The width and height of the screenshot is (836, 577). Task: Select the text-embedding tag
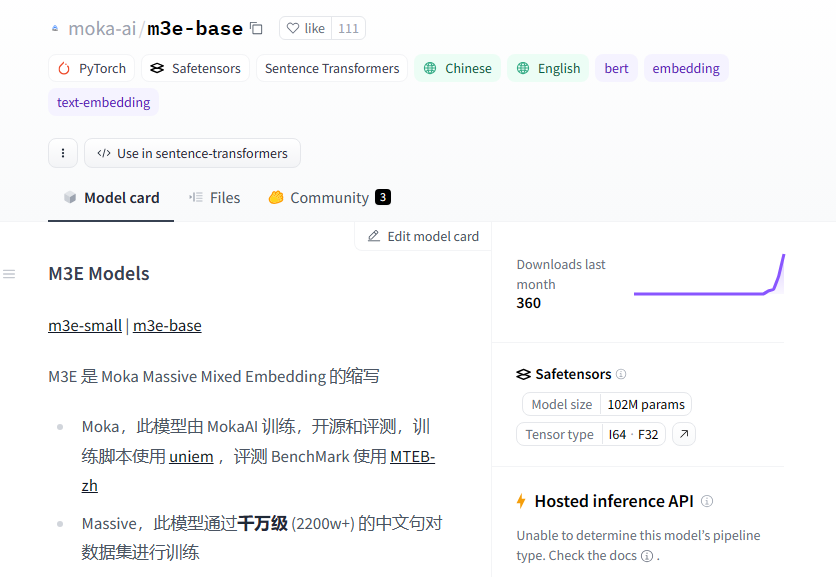point(103,102)
